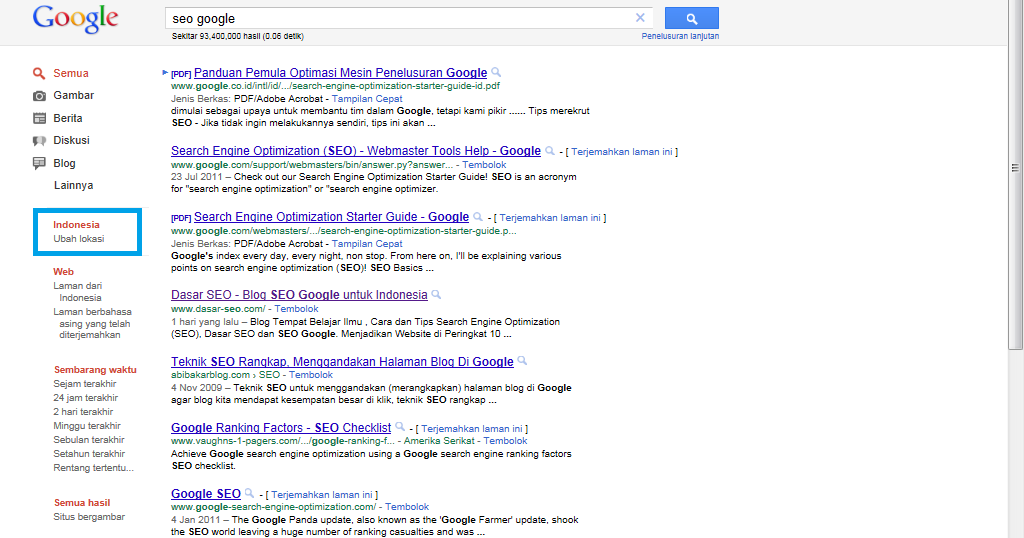Open Penelusuran lanjutan advanced search
The height and width of the screenshot is (538, 1024).
(x=680, y=36)
